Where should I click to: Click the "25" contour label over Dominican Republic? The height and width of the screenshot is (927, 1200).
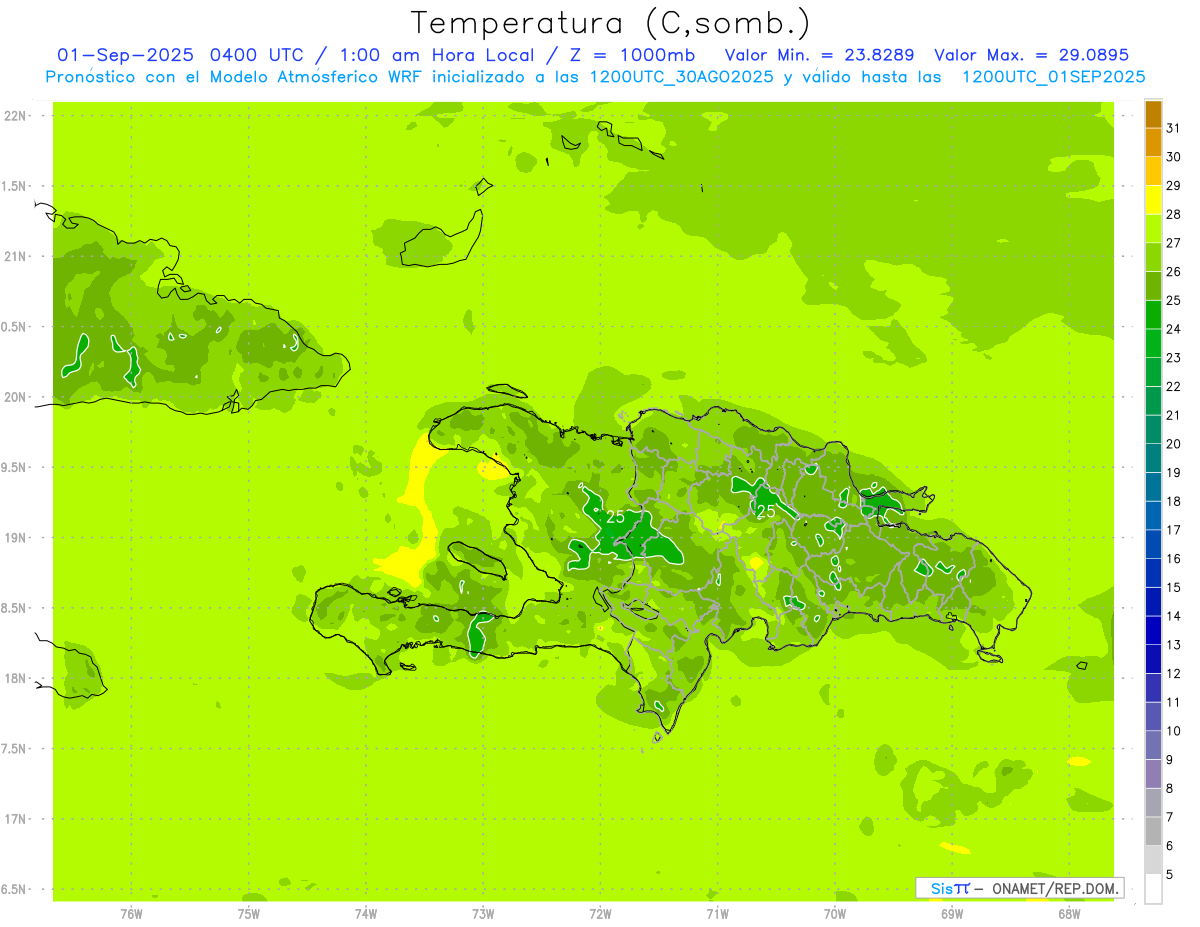pyautogui.click(x=766, y=511)
